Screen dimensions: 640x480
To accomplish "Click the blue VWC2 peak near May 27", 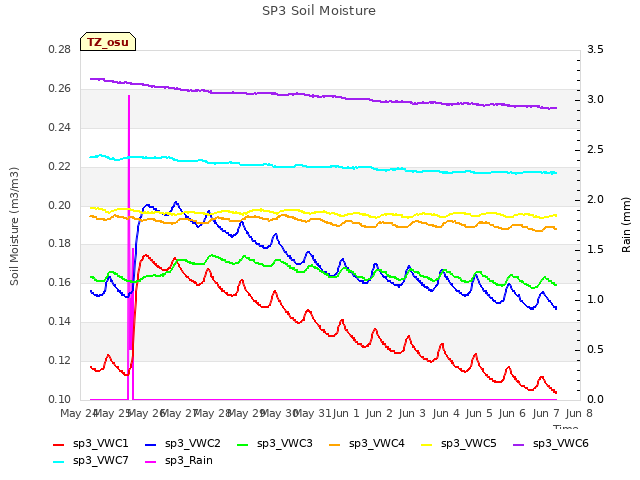I will coord(176,202).
